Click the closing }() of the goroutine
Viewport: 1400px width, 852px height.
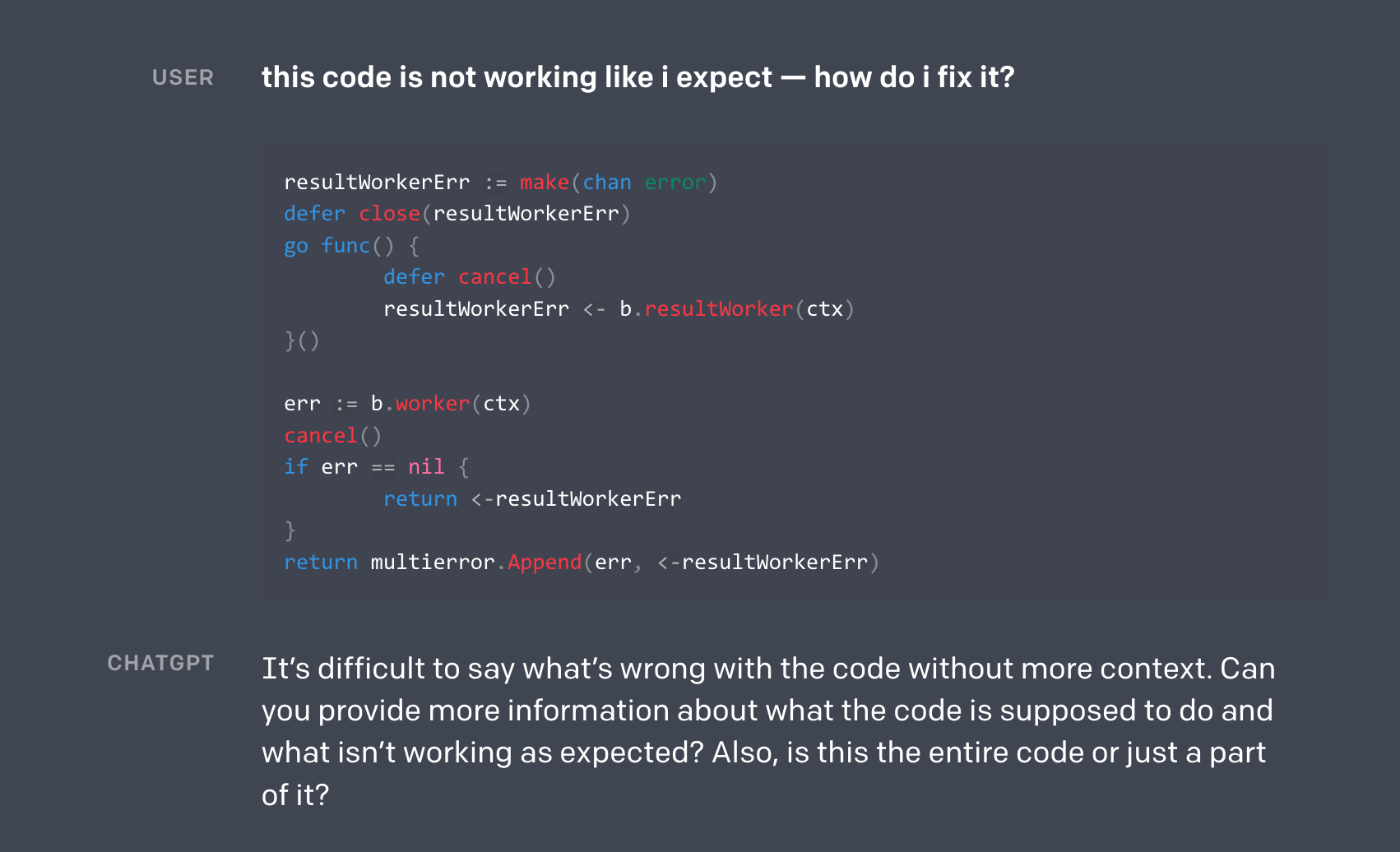(x=302, y=340)
